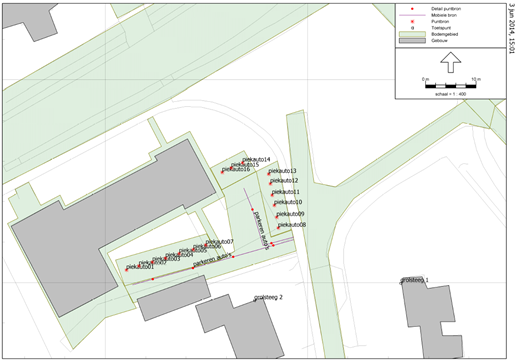Viewport: 517px width, 361px height.
Task: Click the gray Gebouw legend swatch
Action: click(412, 41)
